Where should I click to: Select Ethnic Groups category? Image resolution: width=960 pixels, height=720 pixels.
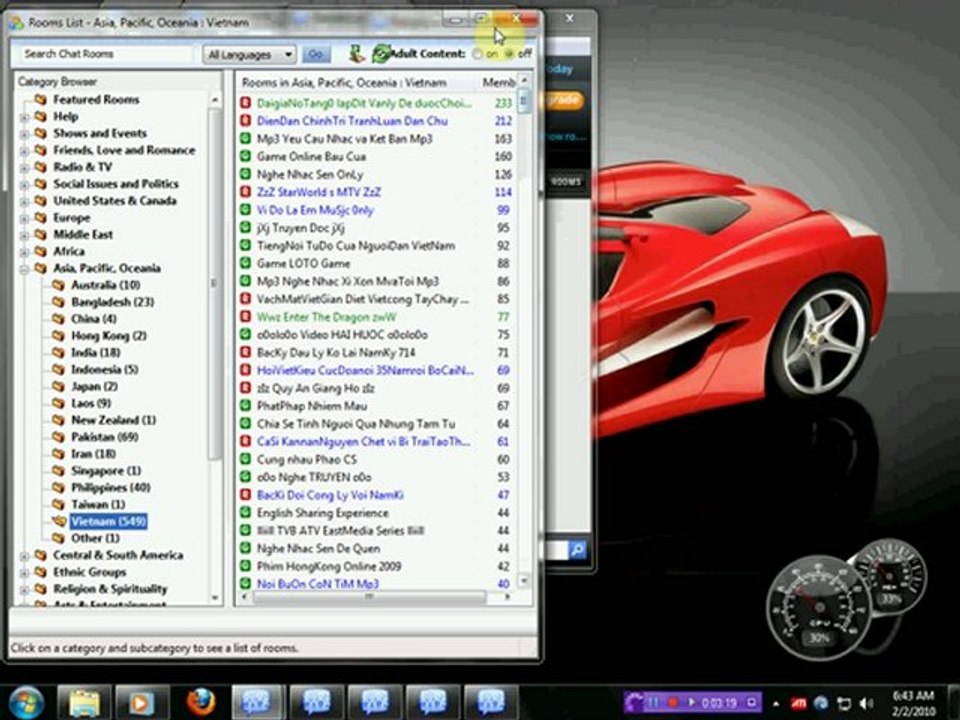coord(89,572)
